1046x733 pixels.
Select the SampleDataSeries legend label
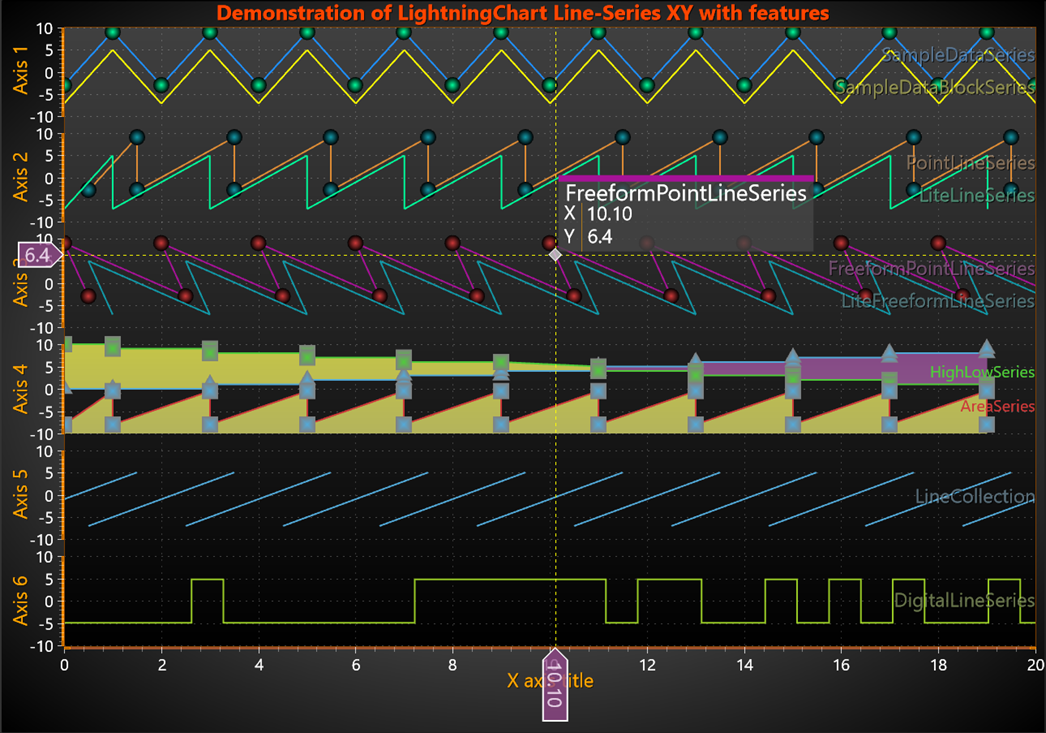click(x=958, y=55)
